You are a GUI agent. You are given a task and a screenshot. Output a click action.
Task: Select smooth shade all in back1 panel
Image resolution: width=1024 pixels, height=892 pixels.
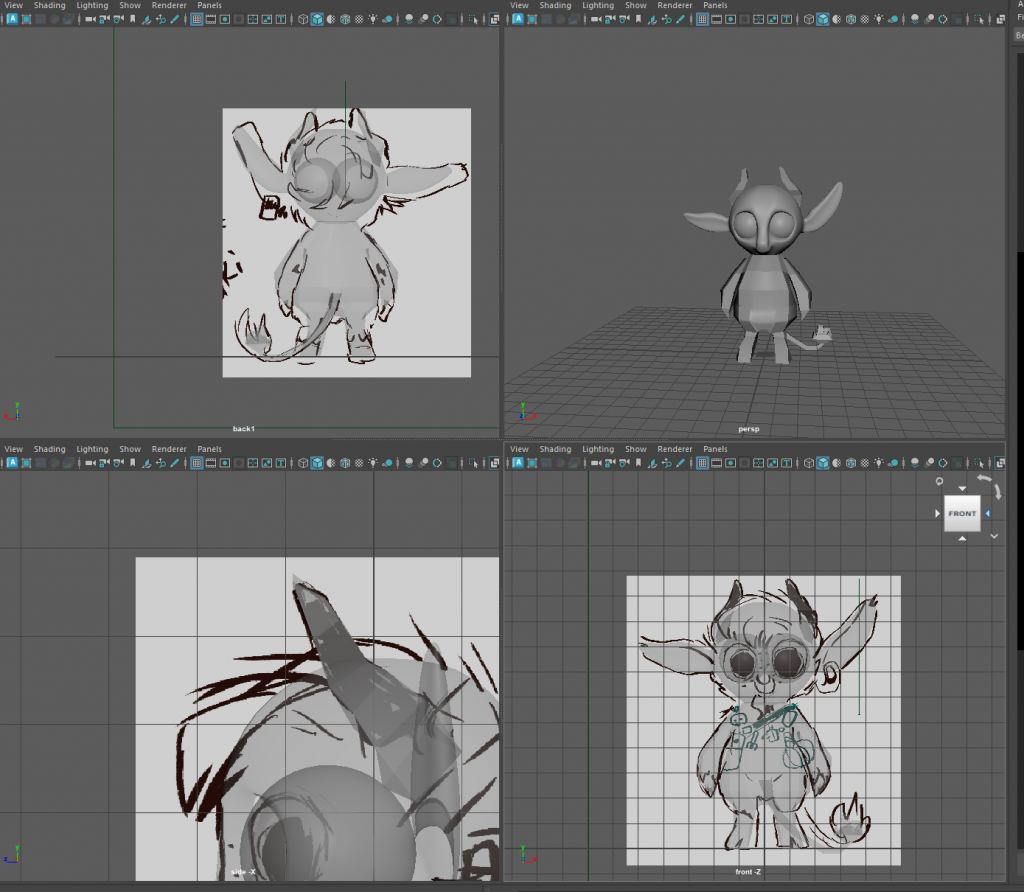point(316,19)
